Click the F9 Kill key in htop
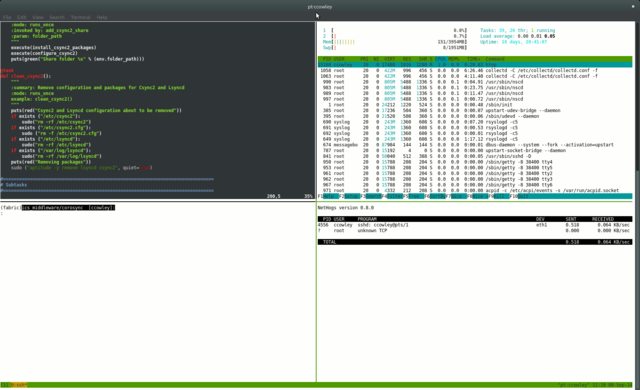The image size is (640, 390). pyautogui.click(x=499, y=196)
